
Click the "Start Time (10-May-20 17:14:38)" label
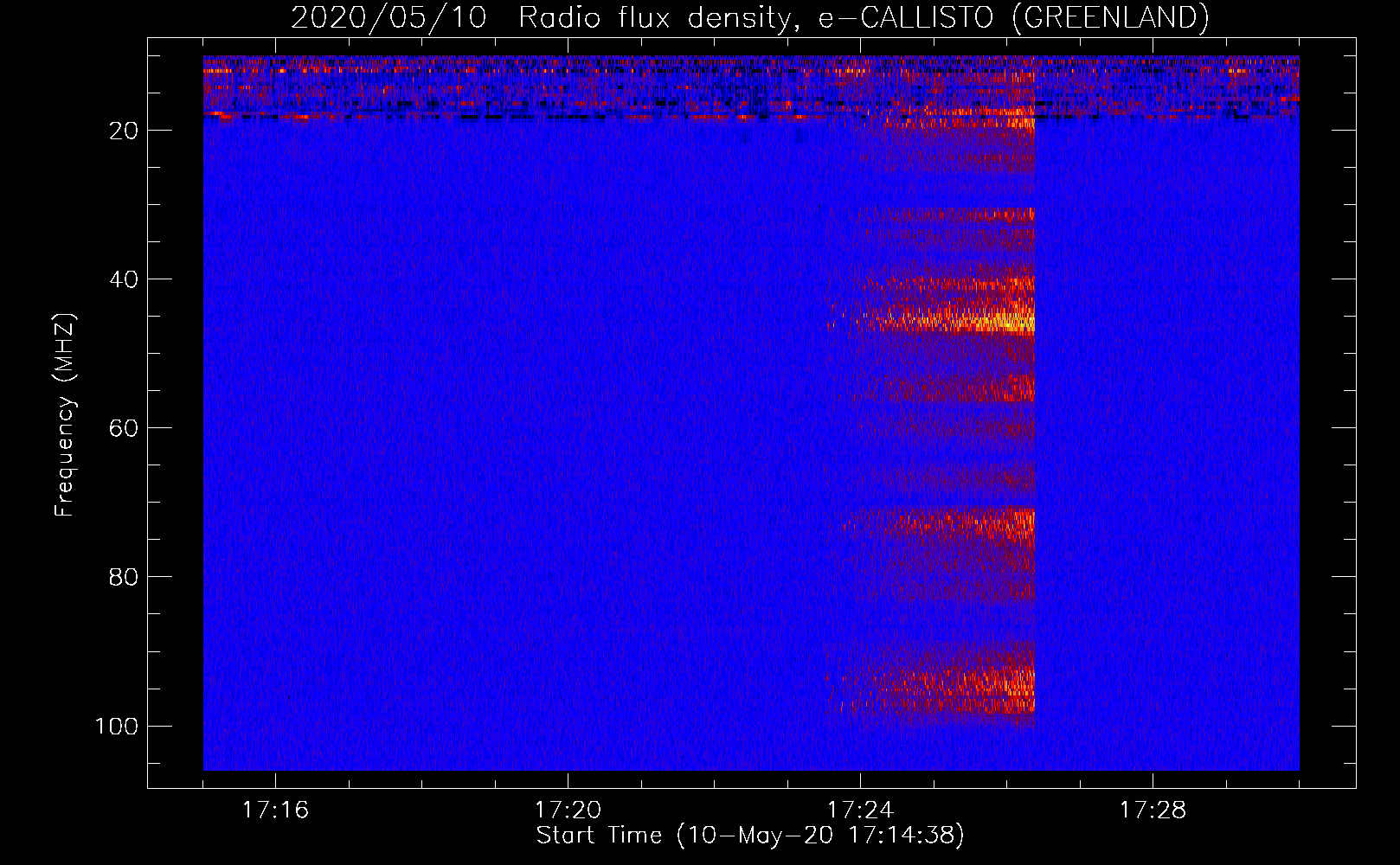749,836
